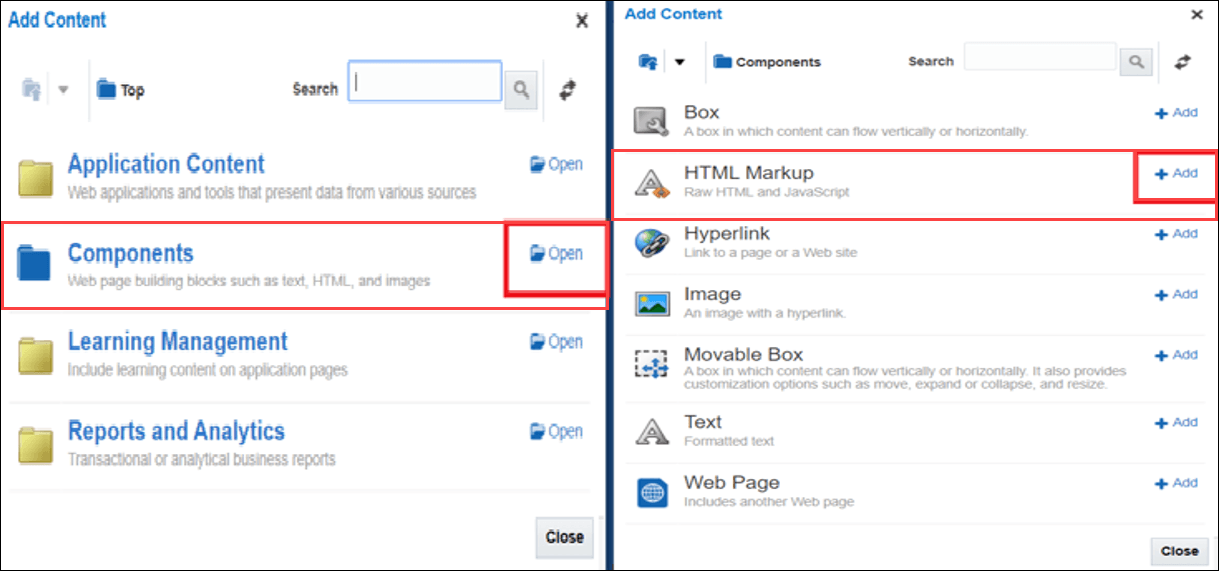
Task: Add the HTML Markup component
Action: 1176,173
